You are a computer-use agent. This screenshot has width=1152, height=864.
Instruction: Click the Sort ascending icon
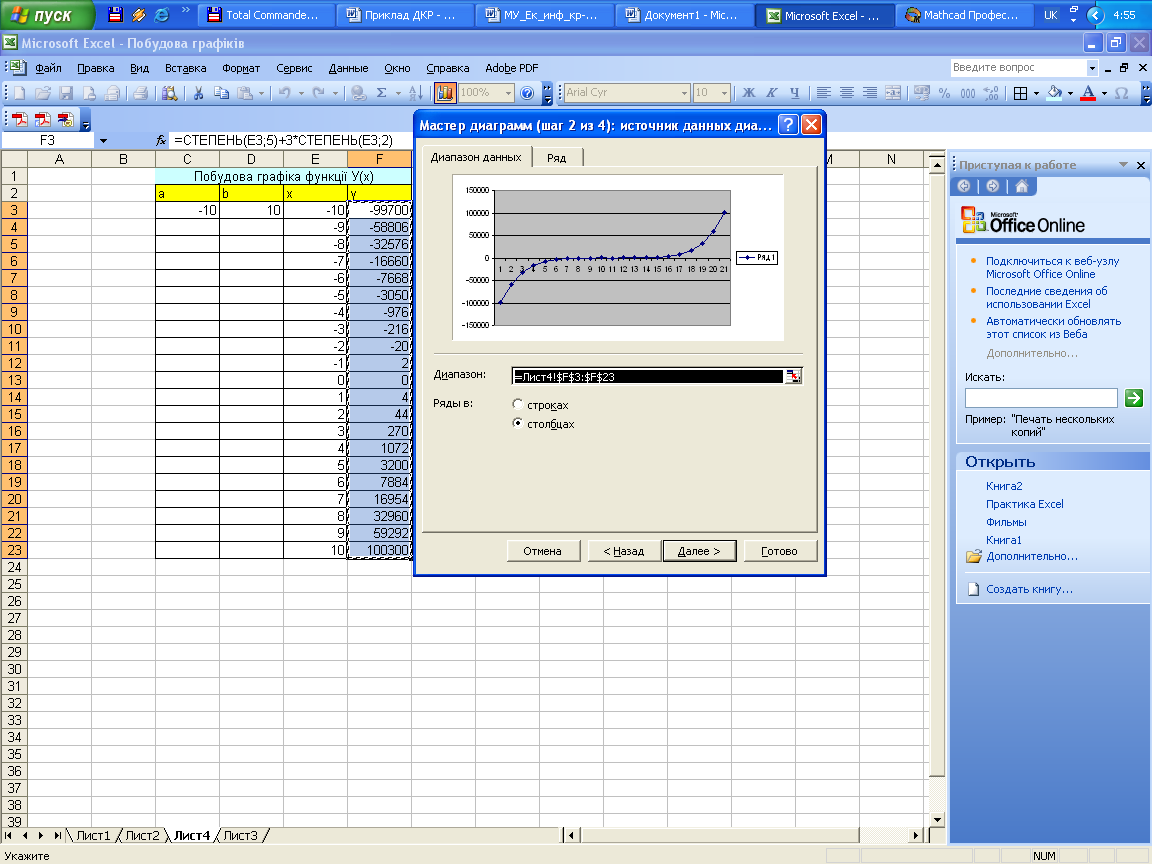coord(415,93)
